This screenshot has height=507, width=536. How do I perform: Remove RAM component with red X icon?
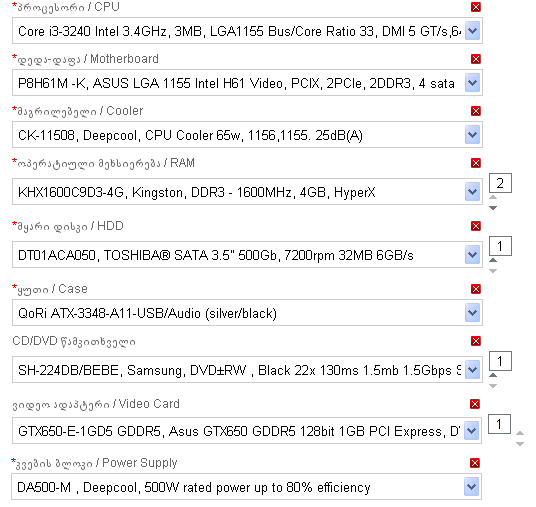click(x=475, y=163)
